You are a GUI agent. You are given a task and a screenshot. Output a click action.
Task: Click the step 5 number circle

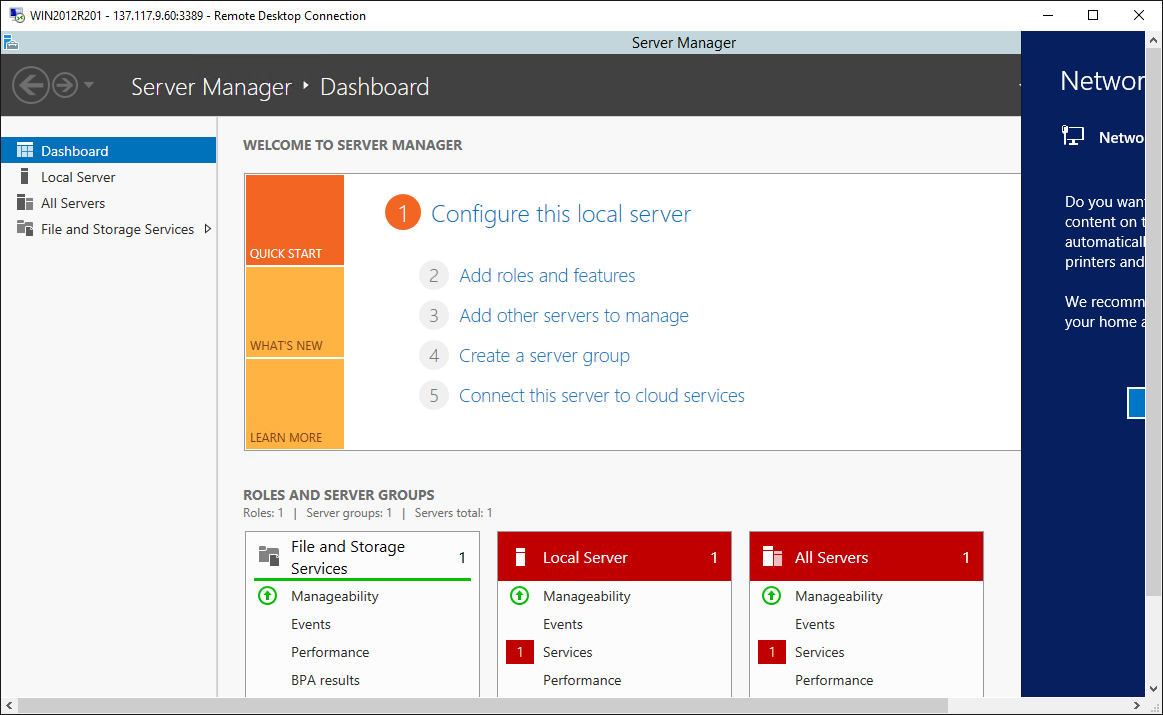[434, 396]
